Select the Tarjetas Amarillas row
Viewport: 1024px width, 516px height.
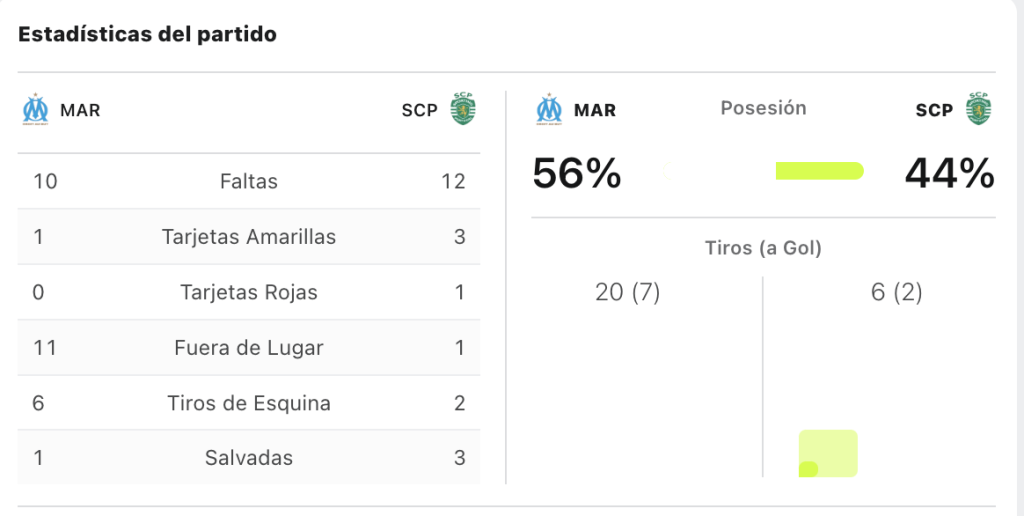point(249,237)
